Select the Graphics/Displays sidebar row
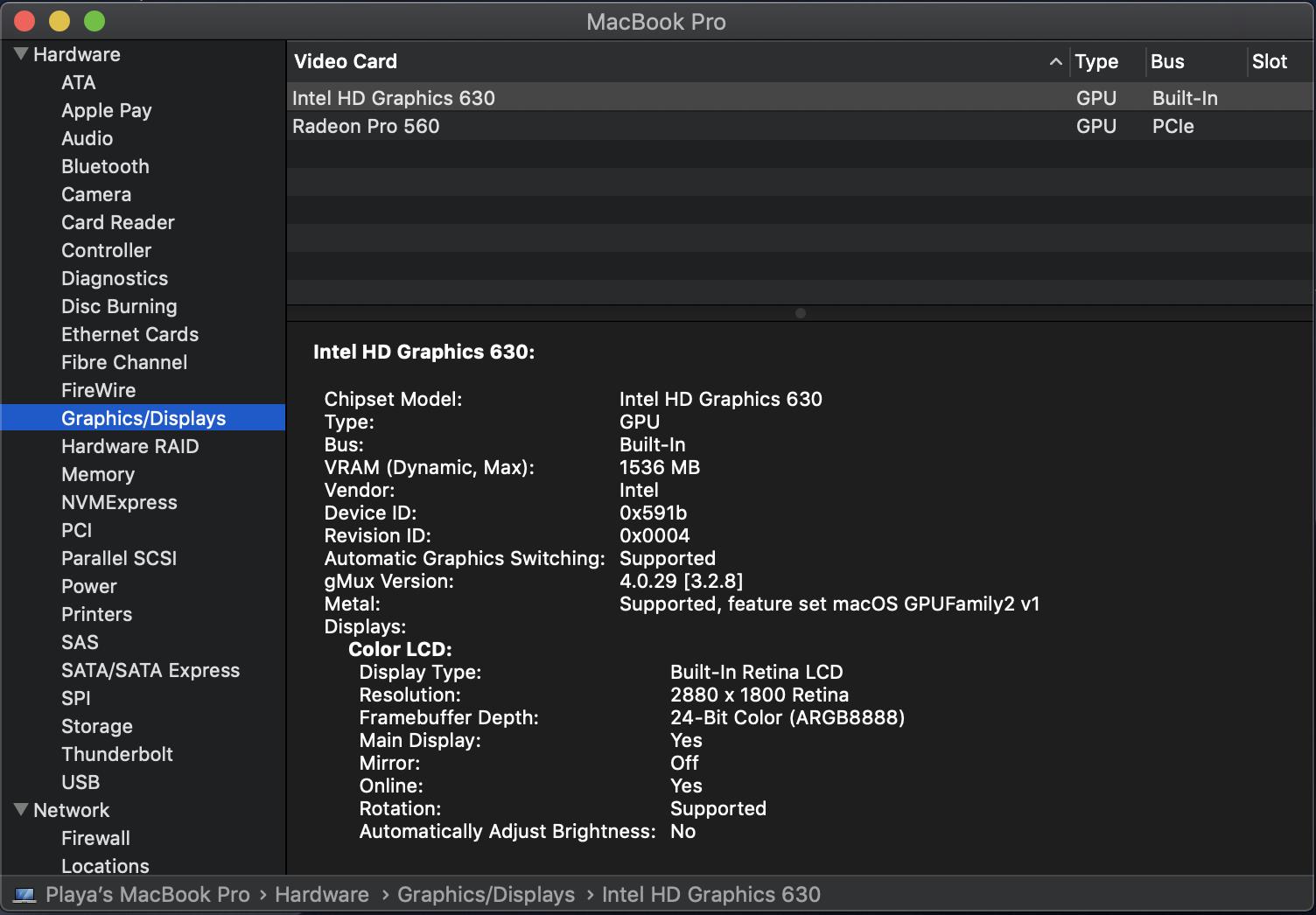The height and width of the screenshot is (915, 1316). tap(143, 418)
